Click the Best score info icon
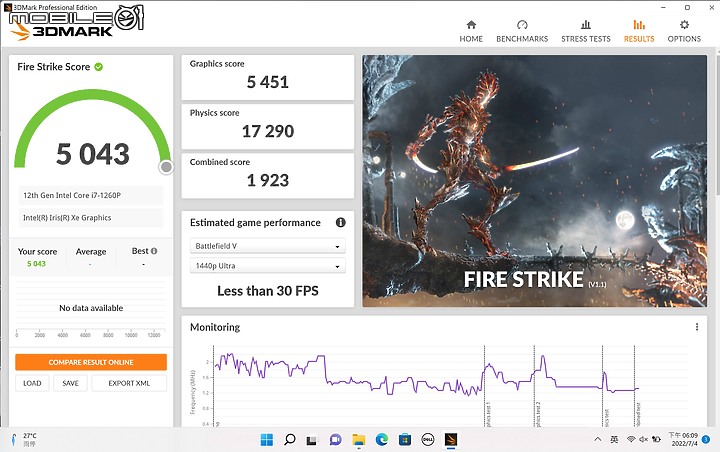 point(154,251)
